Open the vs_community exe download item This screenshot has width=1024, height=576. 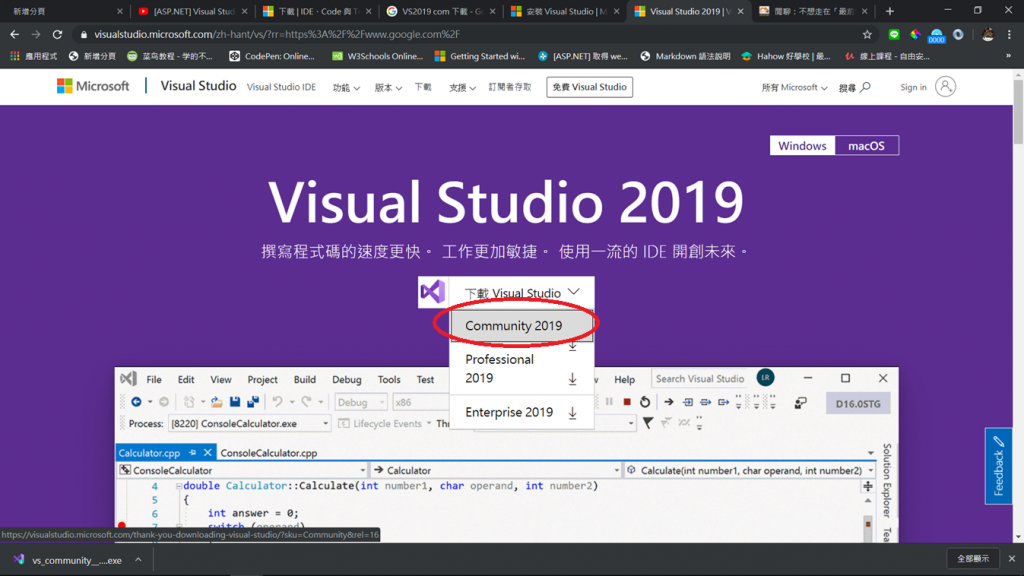(x=68, y=560)
